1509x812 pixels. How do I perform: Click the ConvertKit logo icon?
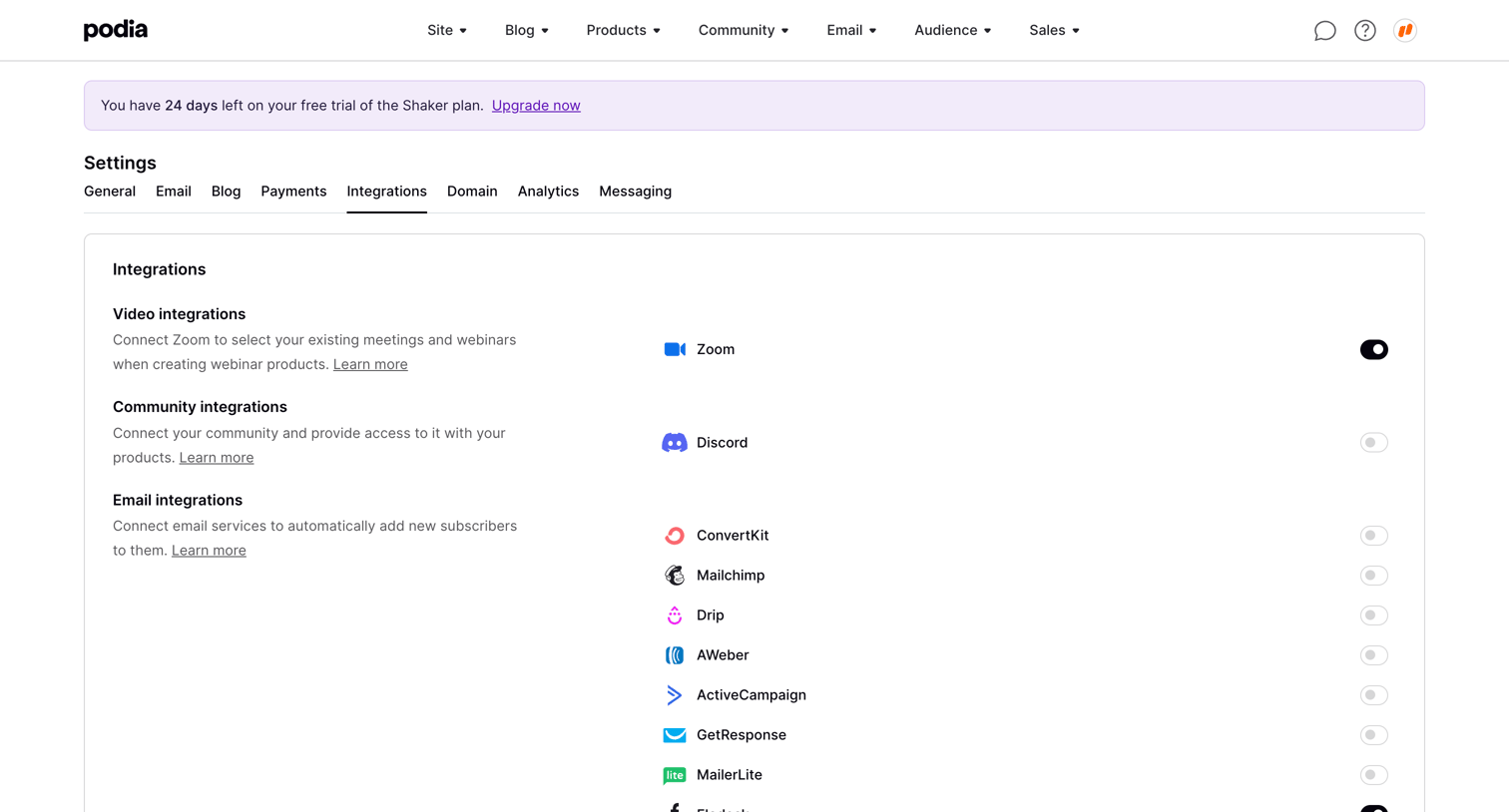675,536
